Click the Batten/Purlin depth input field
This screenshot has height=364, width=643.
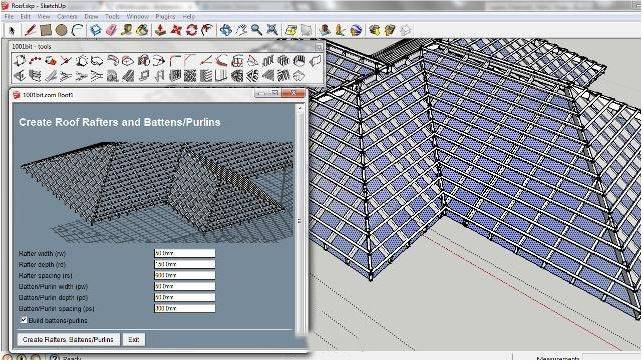pos(185,297)
